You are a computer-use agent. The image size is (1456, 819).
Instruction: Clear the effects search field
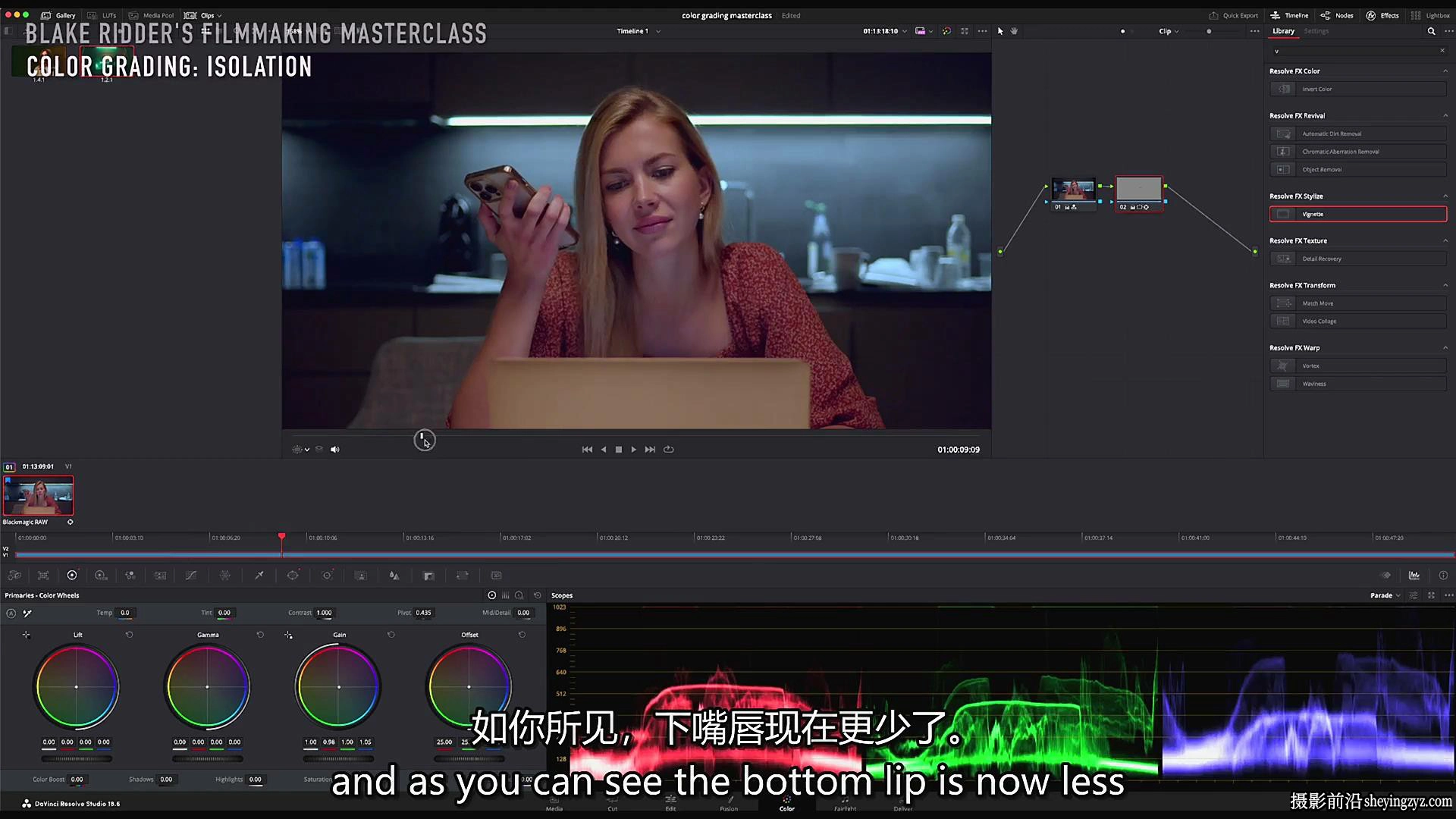coord(1442,51)
